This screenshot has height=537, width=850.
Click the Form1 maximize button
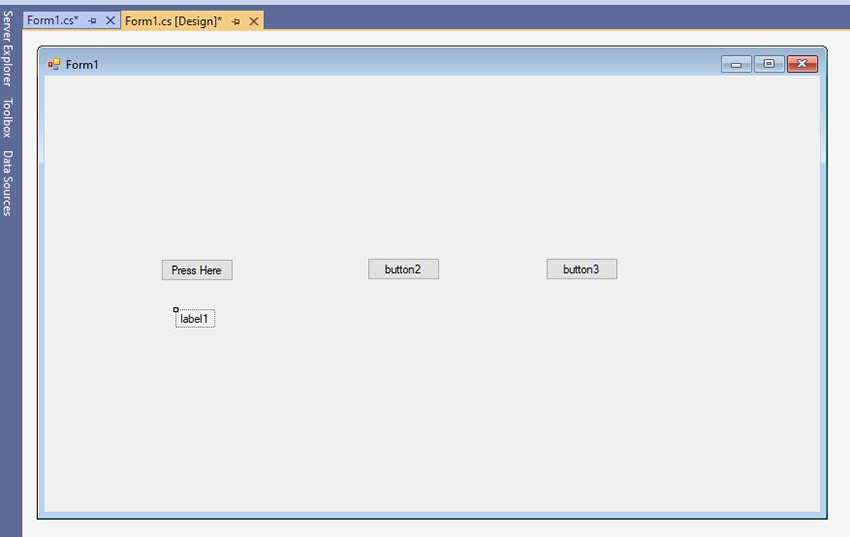click(x=769, y=64)
